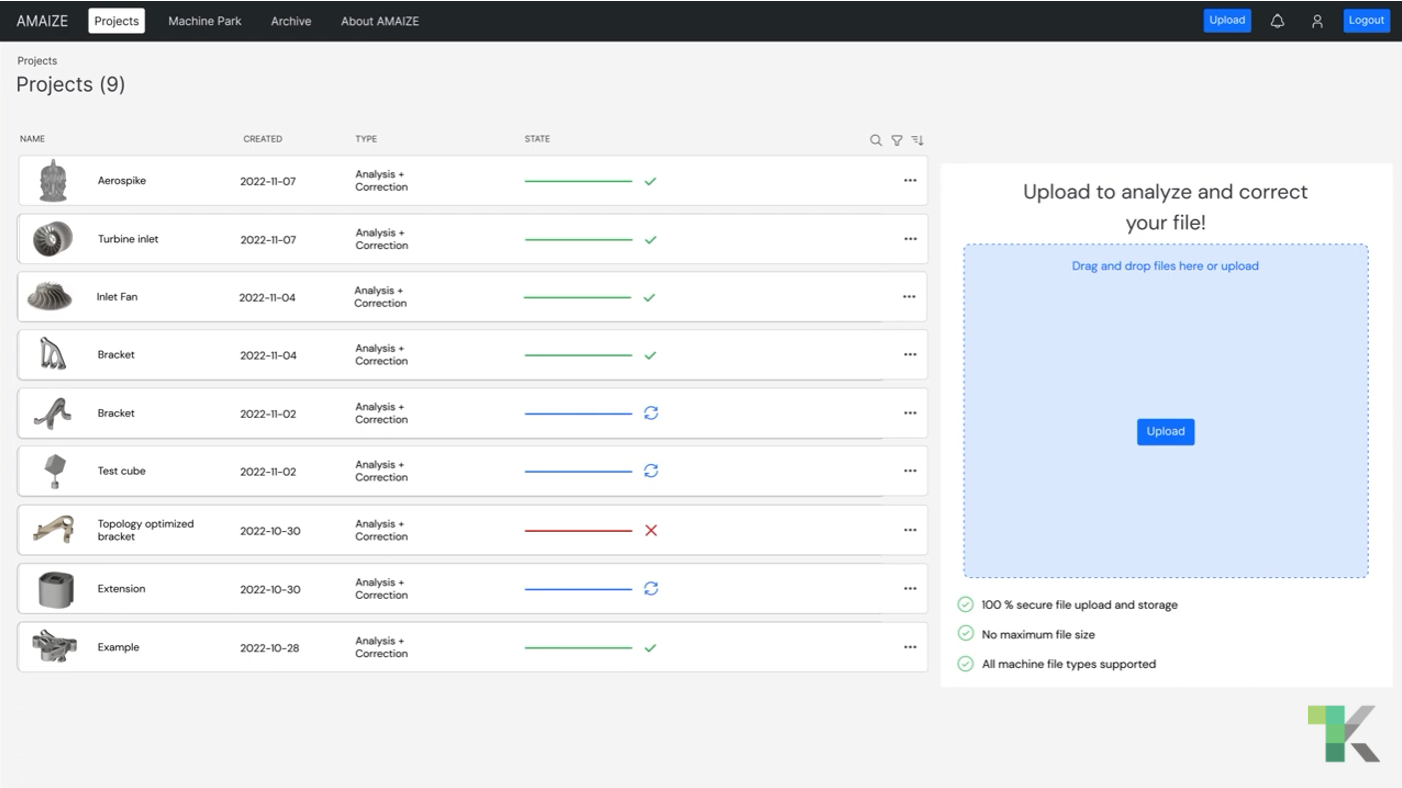This screenshot has height=788, width=1402.
Task: Select the Inlet Fan project name
Action: 117,297
